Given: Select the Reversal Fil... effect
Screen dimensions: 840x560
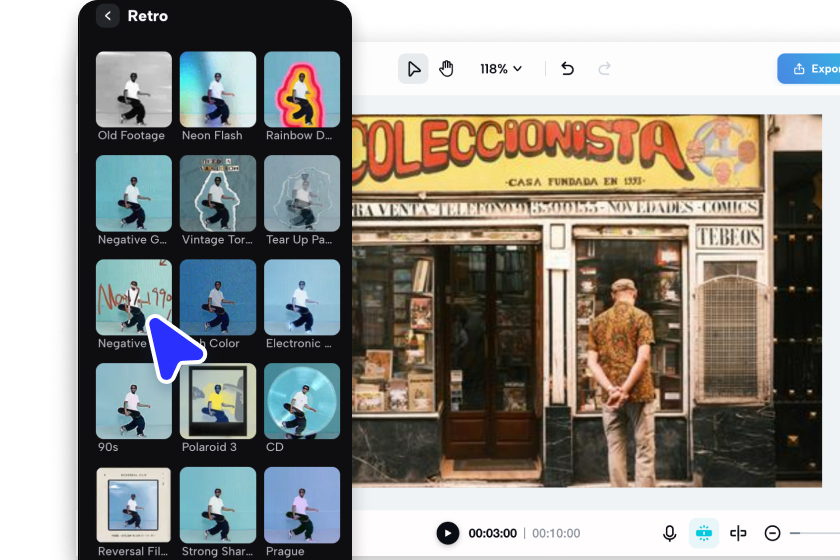Looking at the screenshot, I should click(134, 505).
